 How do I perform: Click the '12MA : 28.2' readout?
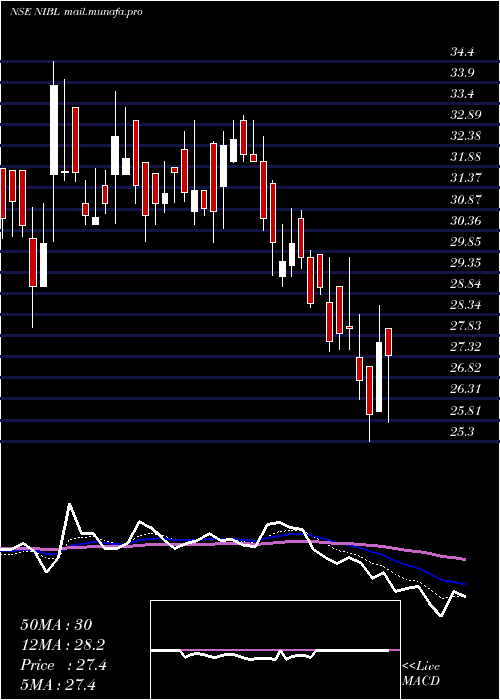coord(63,645)
